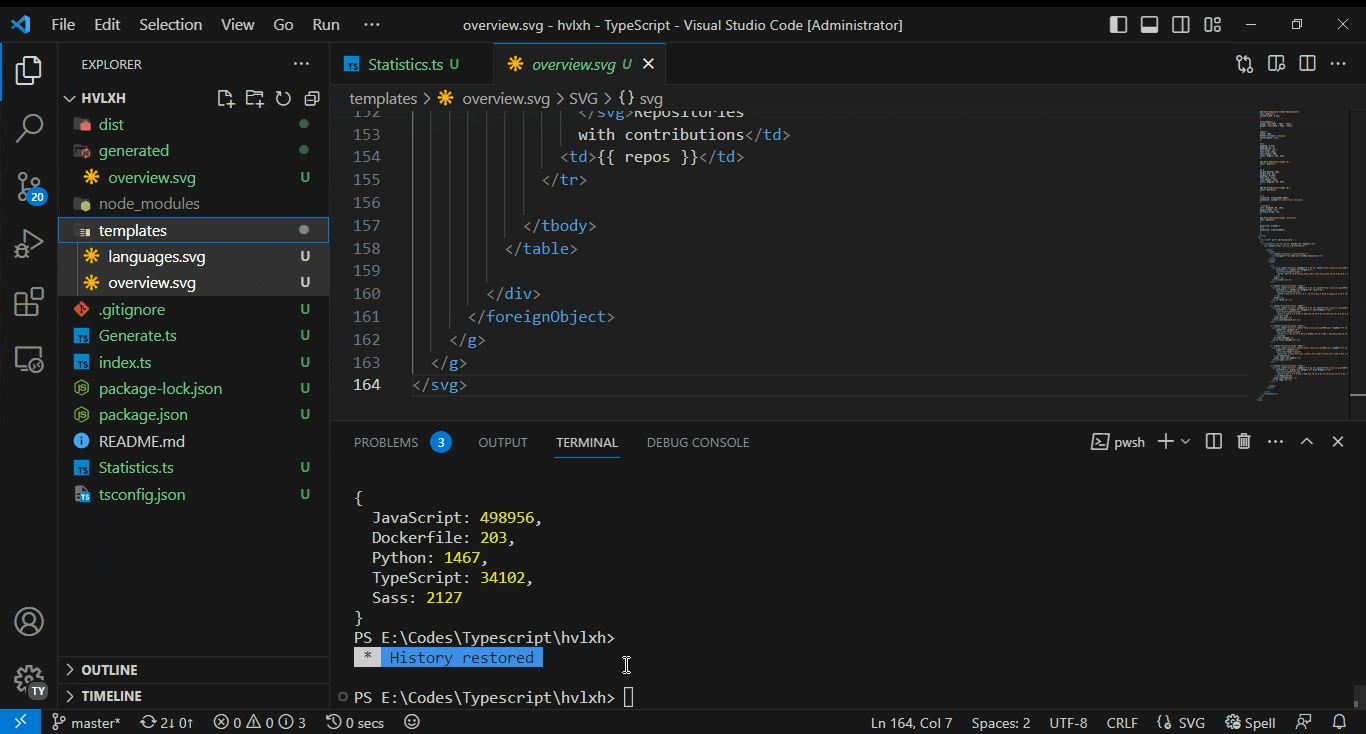Expand the OUTLINE section
Screen dimensions: 1366x734
click(x=193, y=670)
